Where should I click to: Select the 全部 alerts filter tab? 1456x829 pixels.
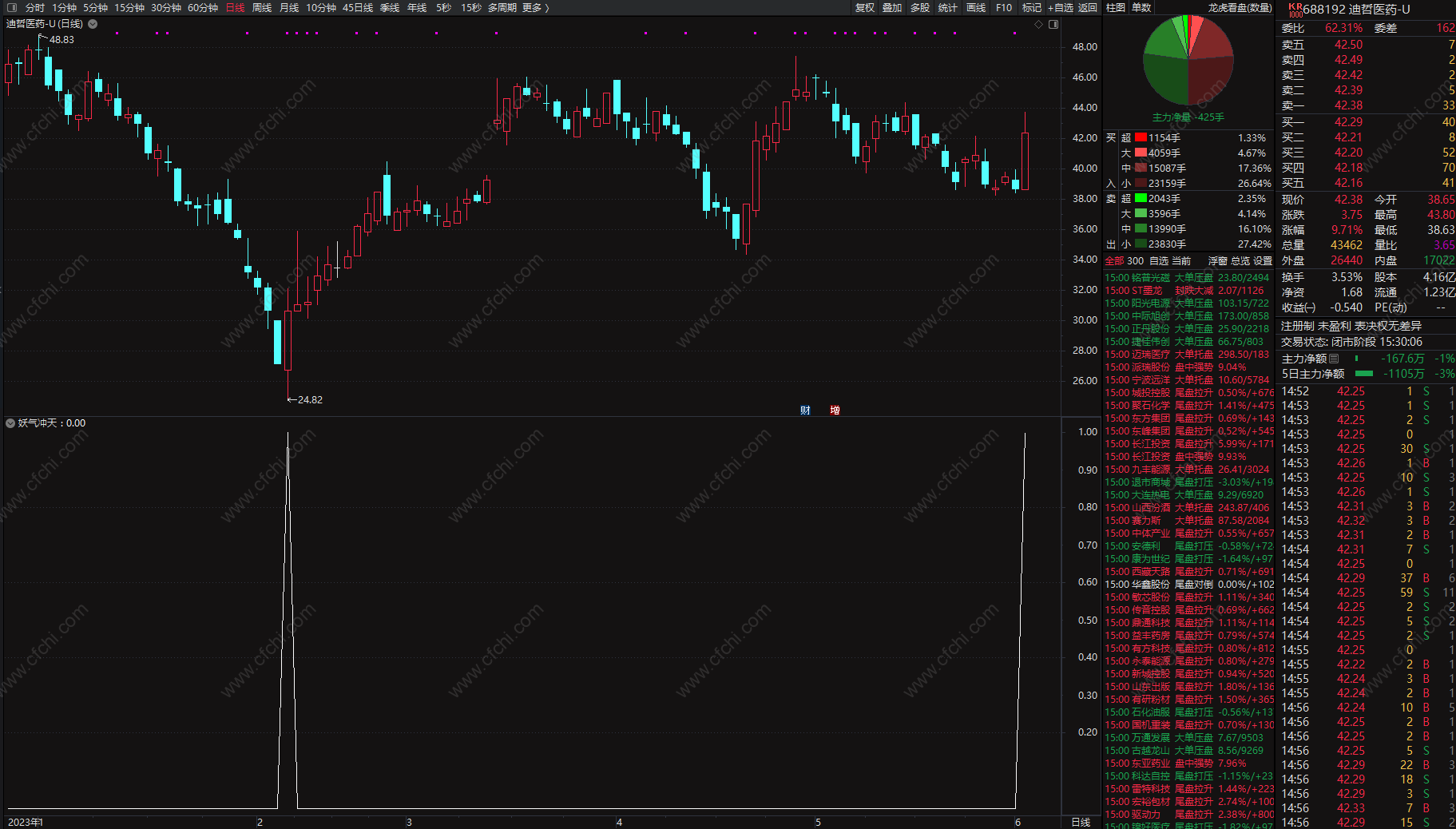(1114, 261)
